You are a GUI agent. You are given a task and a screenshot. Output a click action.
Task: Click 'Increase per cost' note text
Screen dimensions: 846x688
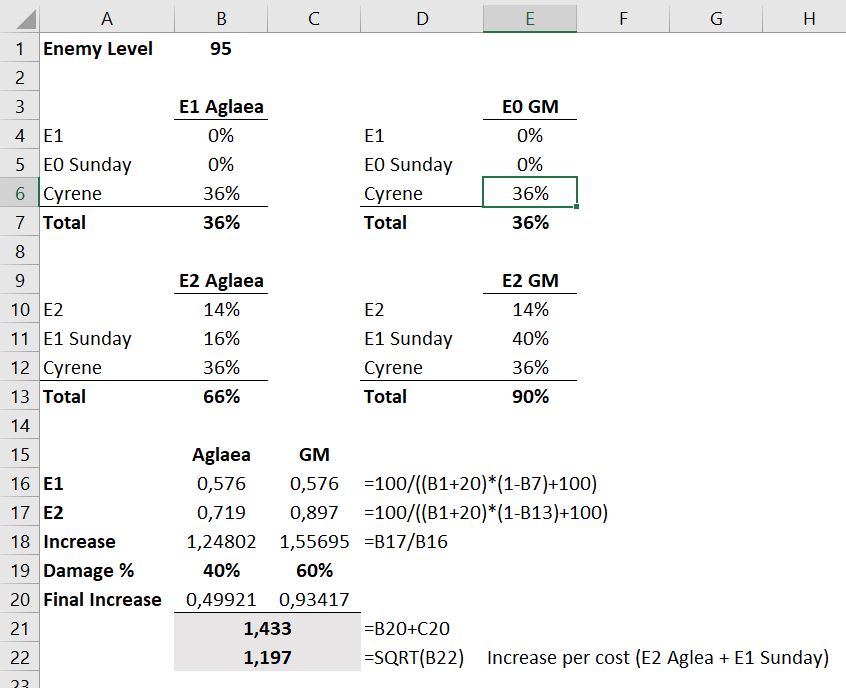(658, 658)
